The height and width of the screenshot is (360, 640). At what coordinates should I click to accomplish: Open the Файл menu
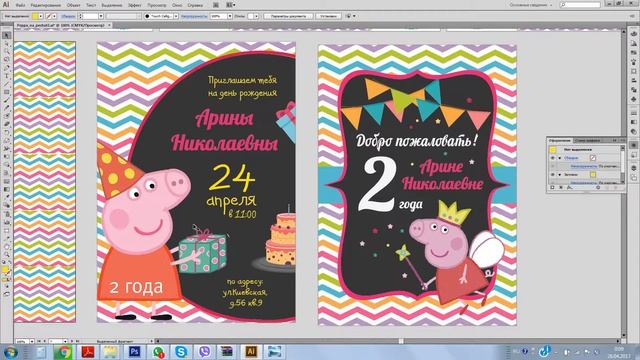[x=20, y=5]
